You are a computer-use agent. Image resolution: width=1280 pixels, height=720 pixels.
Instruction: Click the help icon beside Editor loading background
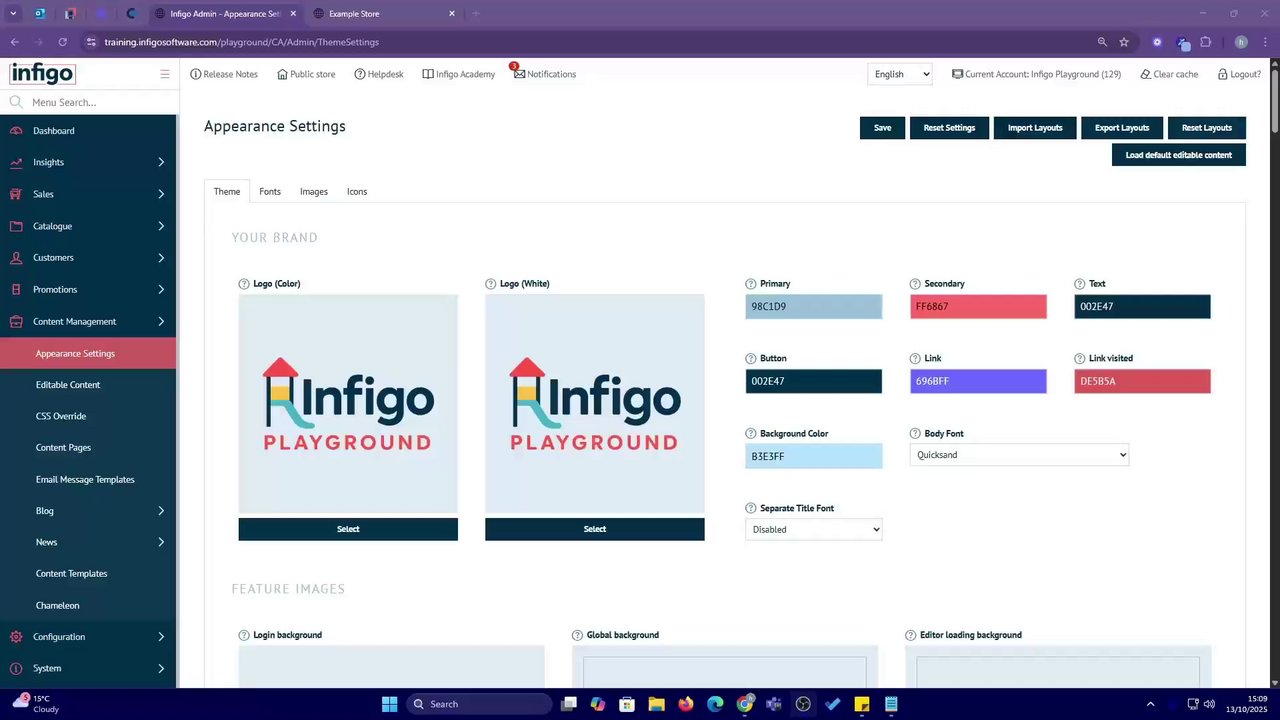coord(911,635)
